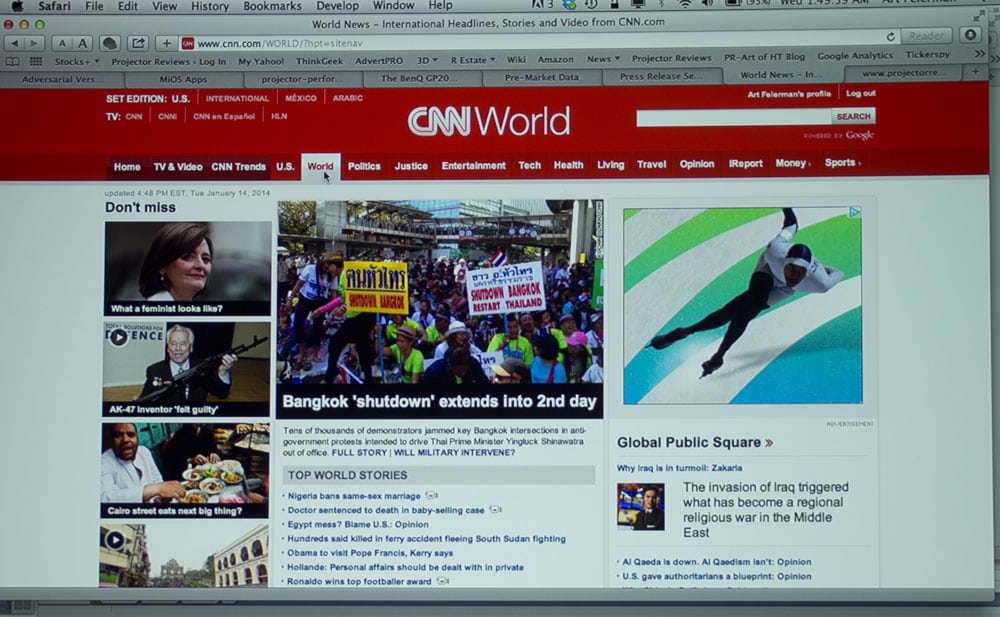The height and width of the screenshot is (617, 1000).
Task: Open the My Yahoo! bookmark
Action: (x=261, y=61)
